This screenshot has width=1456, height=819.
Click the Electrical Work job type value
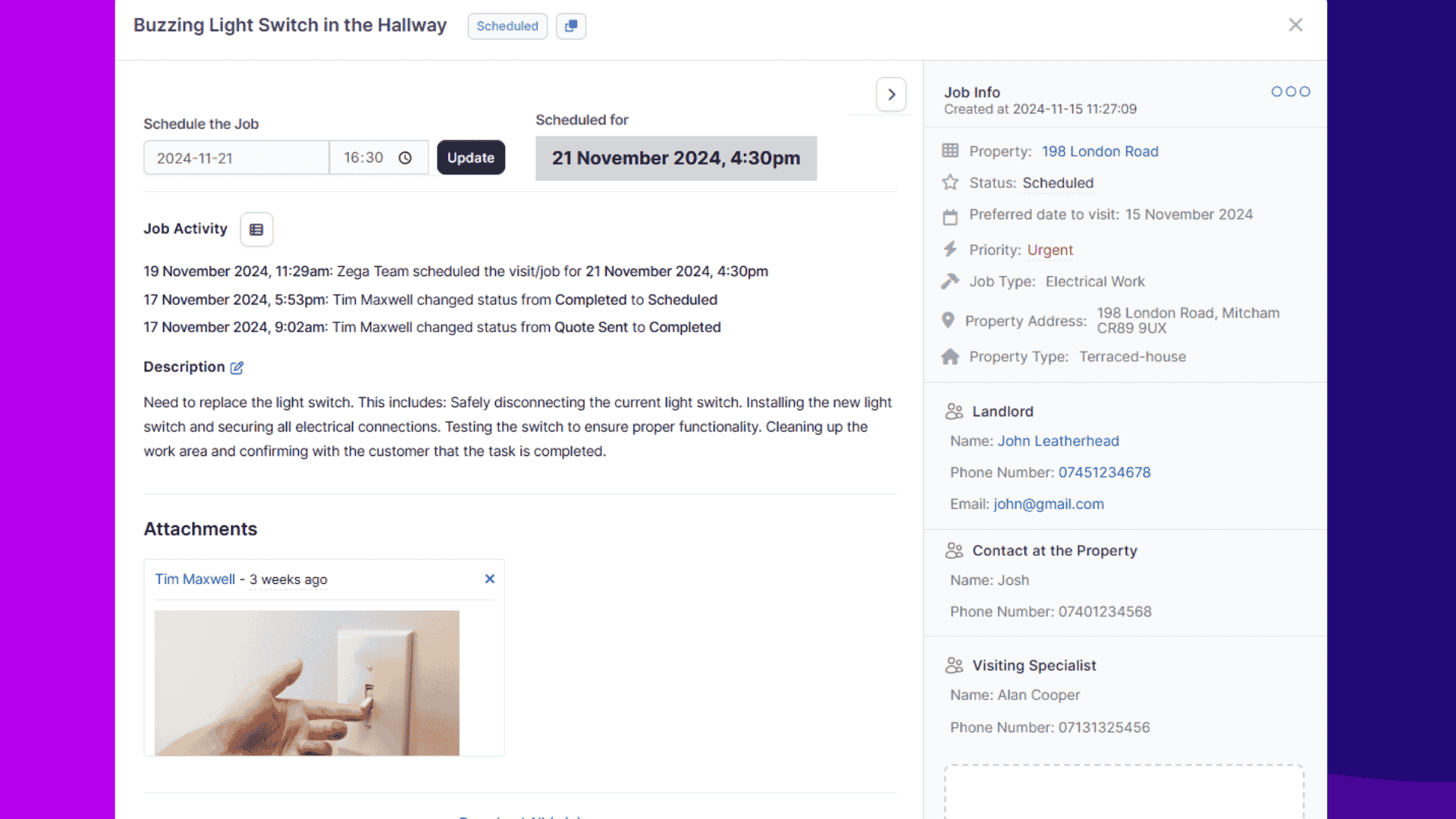[x=1095, y=282]
